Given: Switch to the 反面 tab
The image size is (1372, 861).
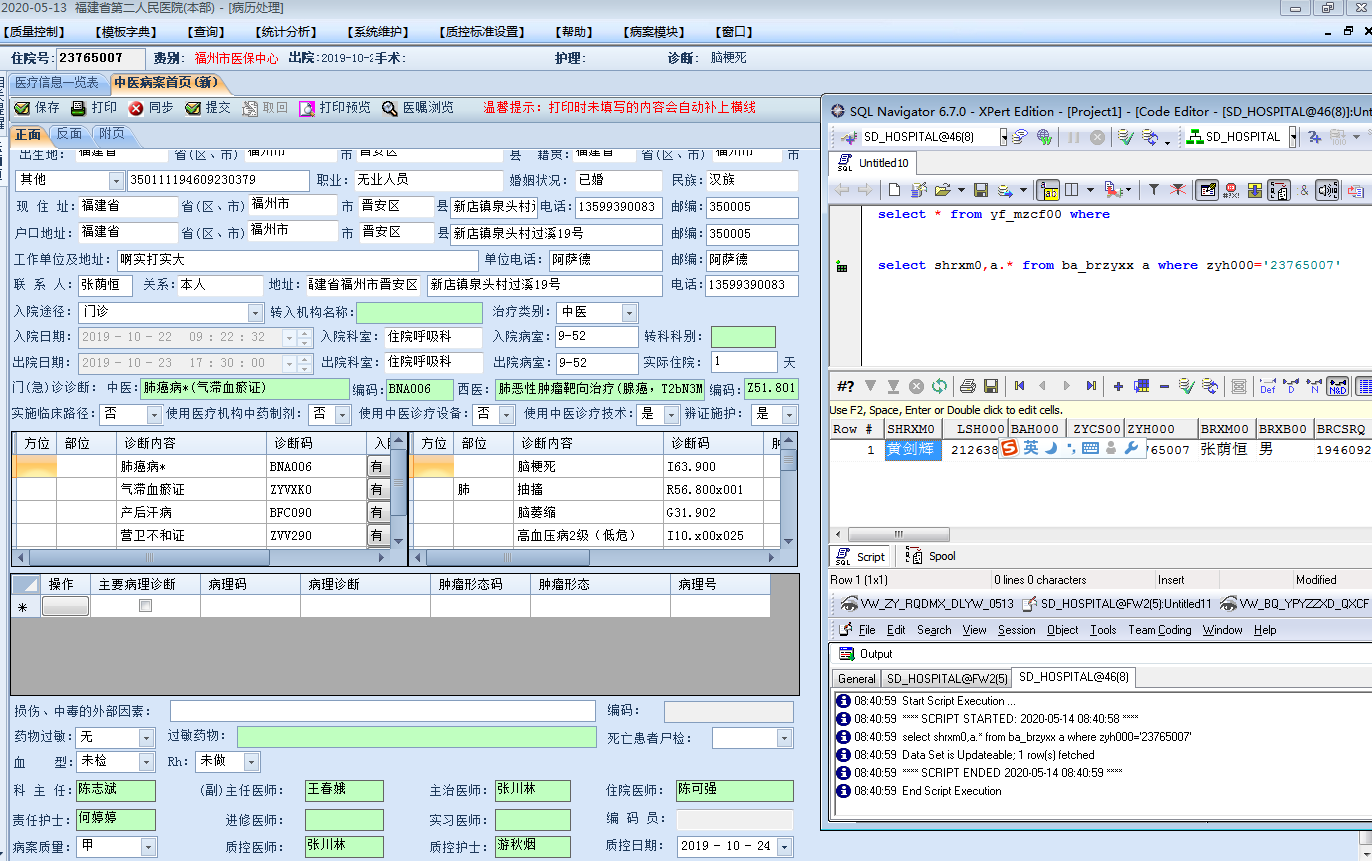Looking at the screenshot, I should tap(69, 134).
